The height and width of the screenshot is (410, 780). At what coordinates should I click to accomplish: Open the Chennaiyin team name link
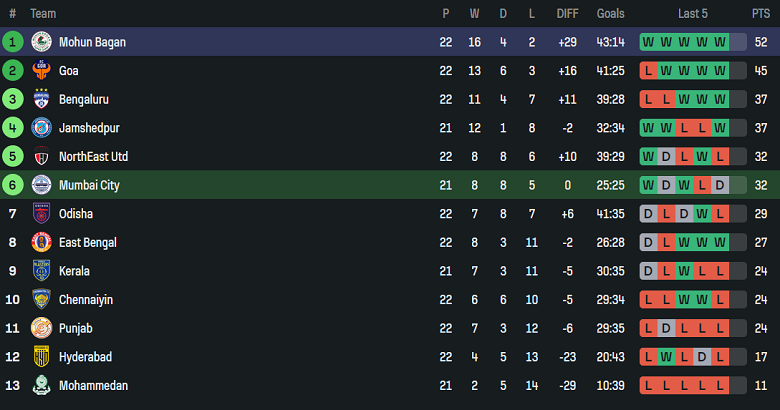coord(84,299)
